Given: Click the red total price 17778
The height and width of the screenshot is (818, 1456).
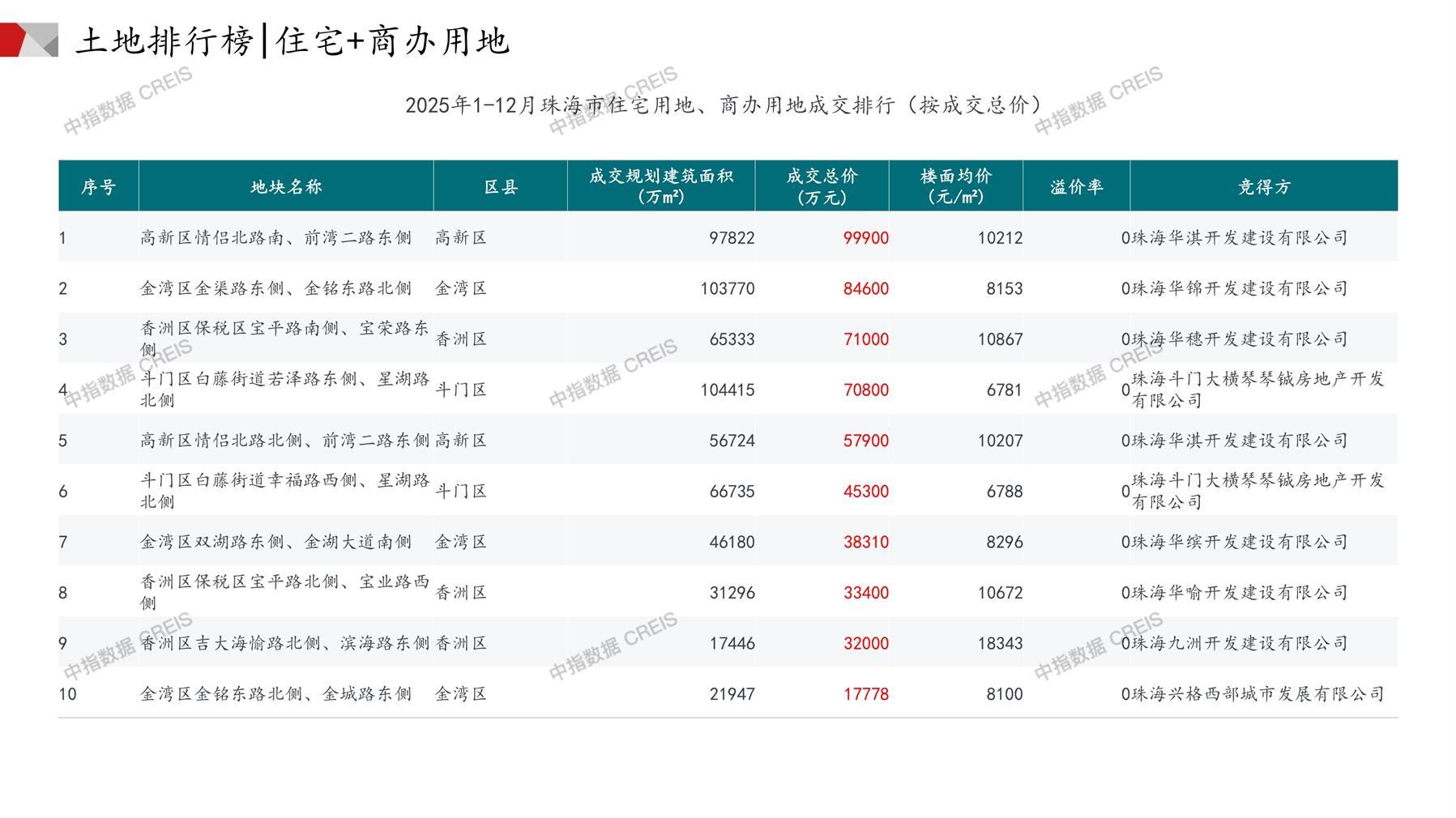Looking at the screenshot, I should click(x=865, y=694).
